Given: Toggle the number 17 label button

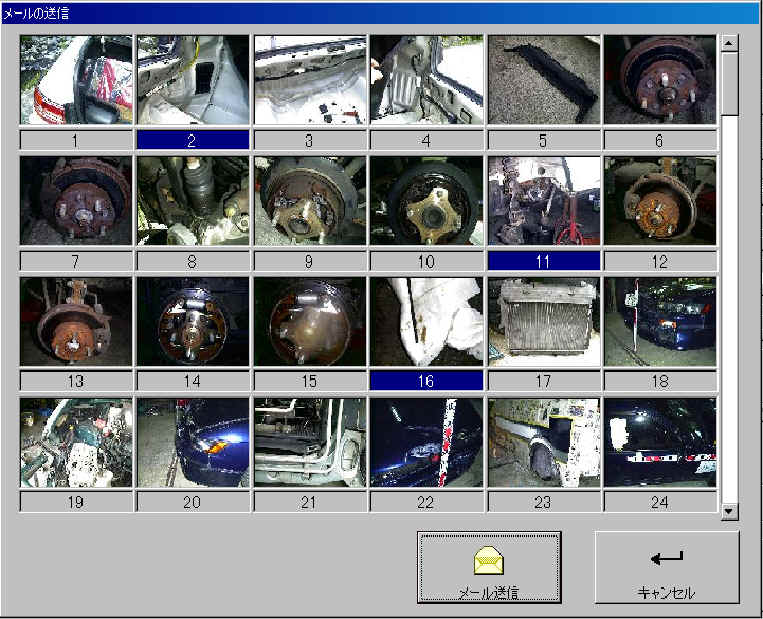Looking at the screenshot, I should (544, 381).
